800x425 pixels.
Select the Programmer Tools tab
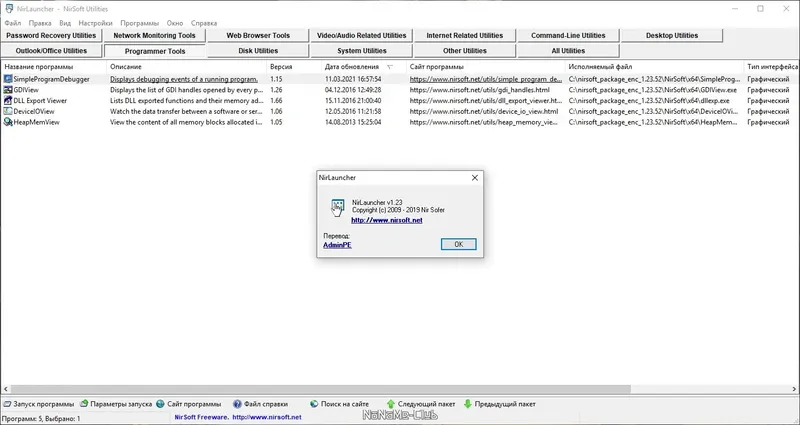155,51
